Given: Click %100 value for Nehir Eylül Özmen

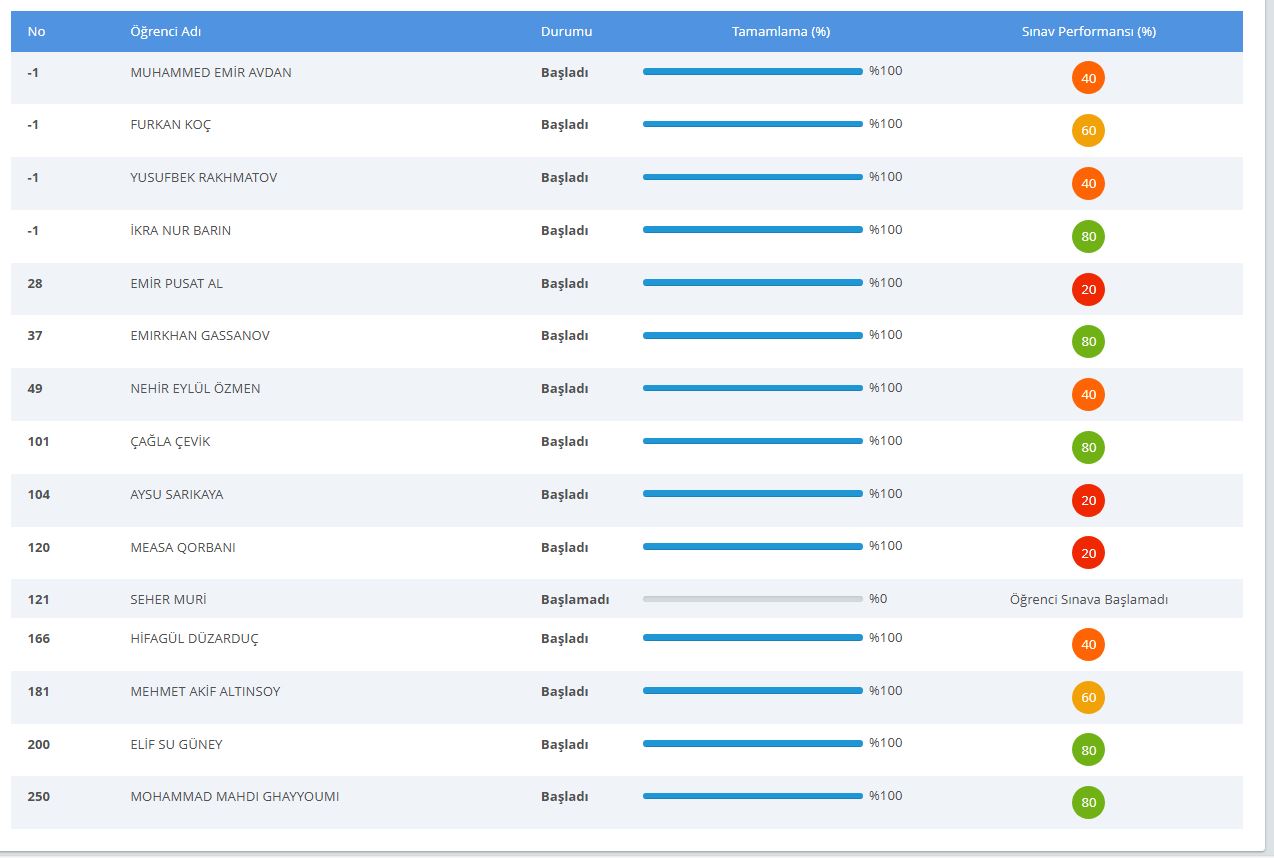Looking at the screenshot, I should click(886, 388).
